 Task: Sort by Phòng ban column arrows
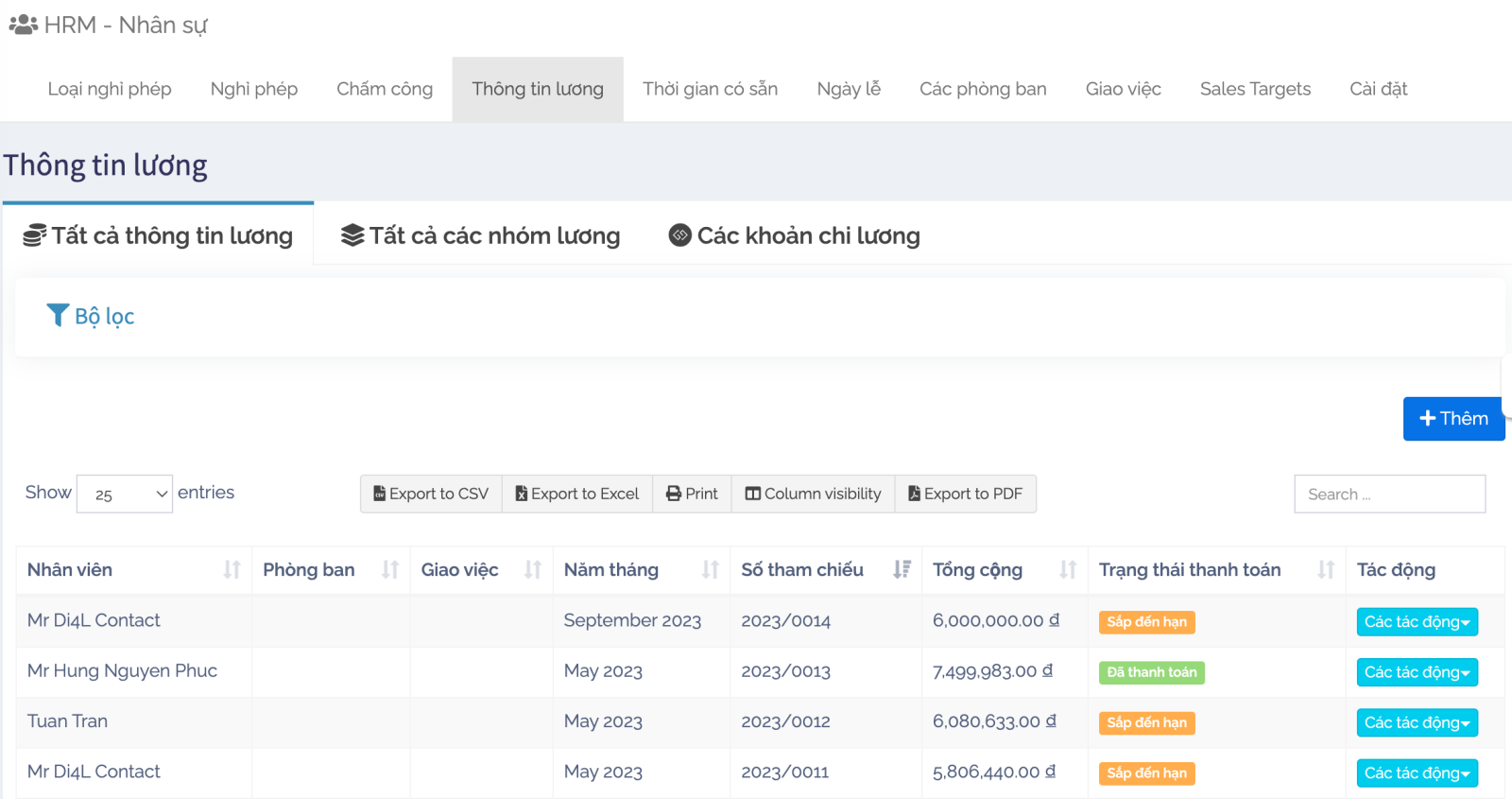(389, 569)
